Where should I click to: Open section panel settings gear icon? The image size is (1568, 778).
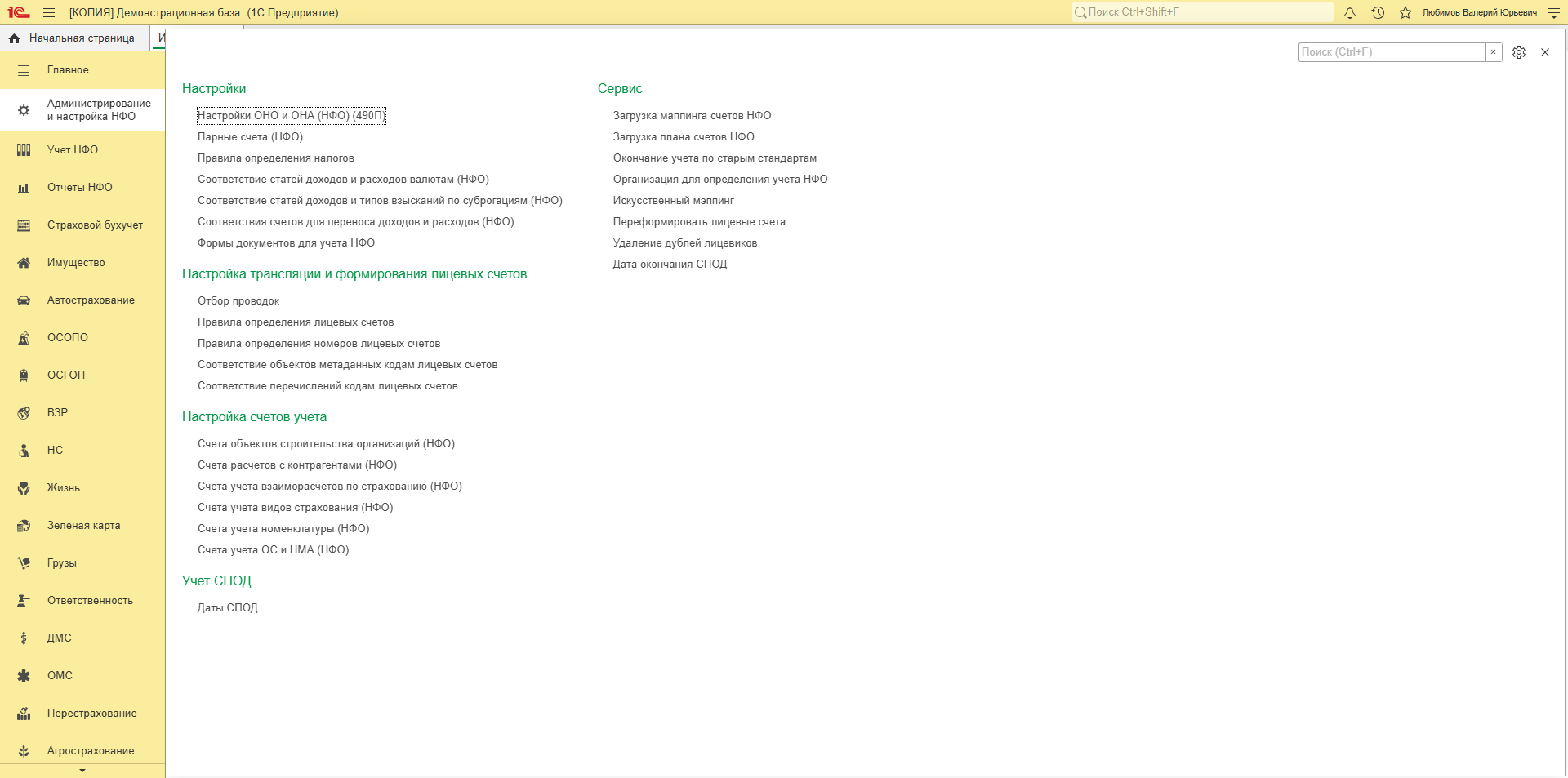pos(1519,52)
